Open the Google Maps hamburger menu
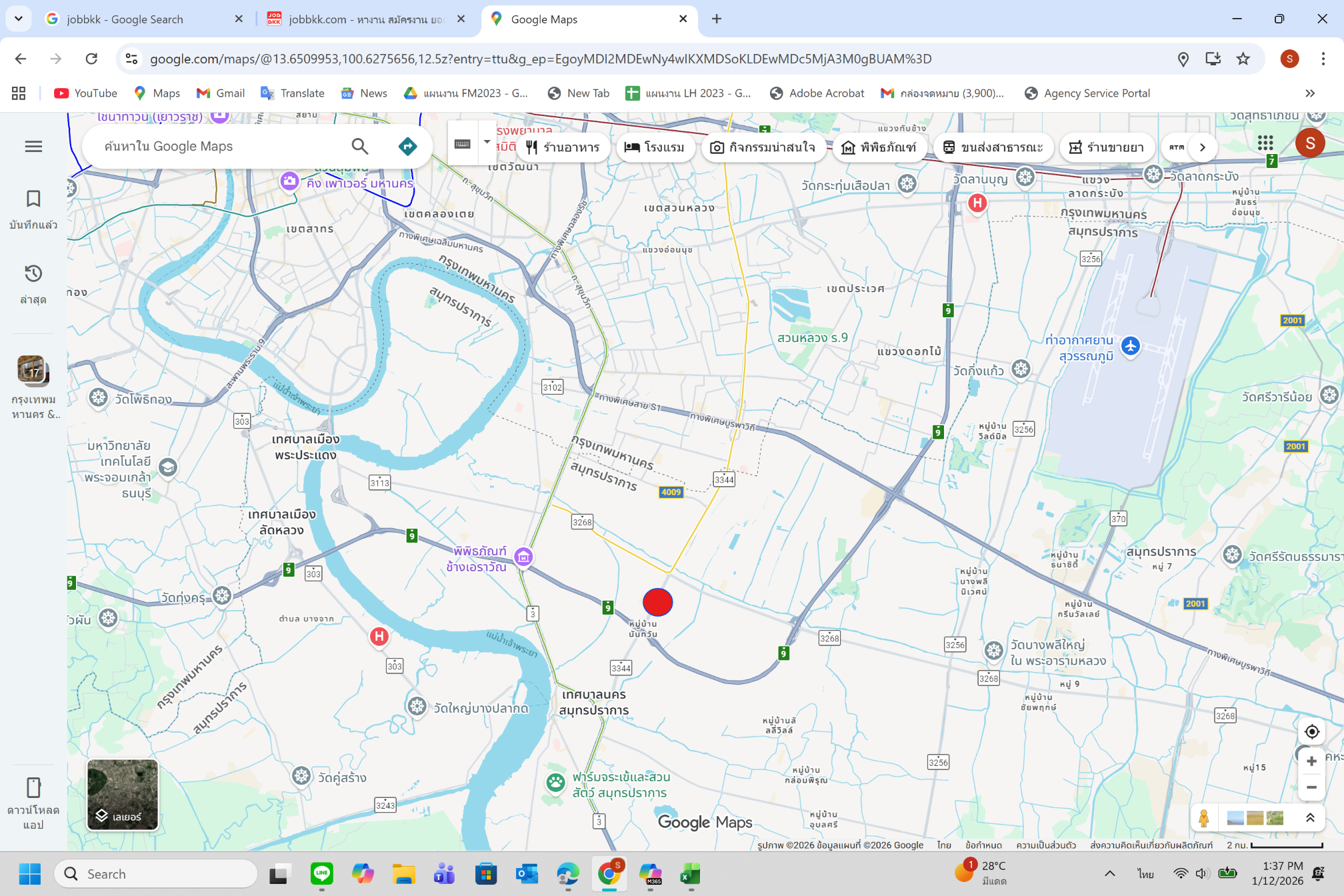 point(33,146)
